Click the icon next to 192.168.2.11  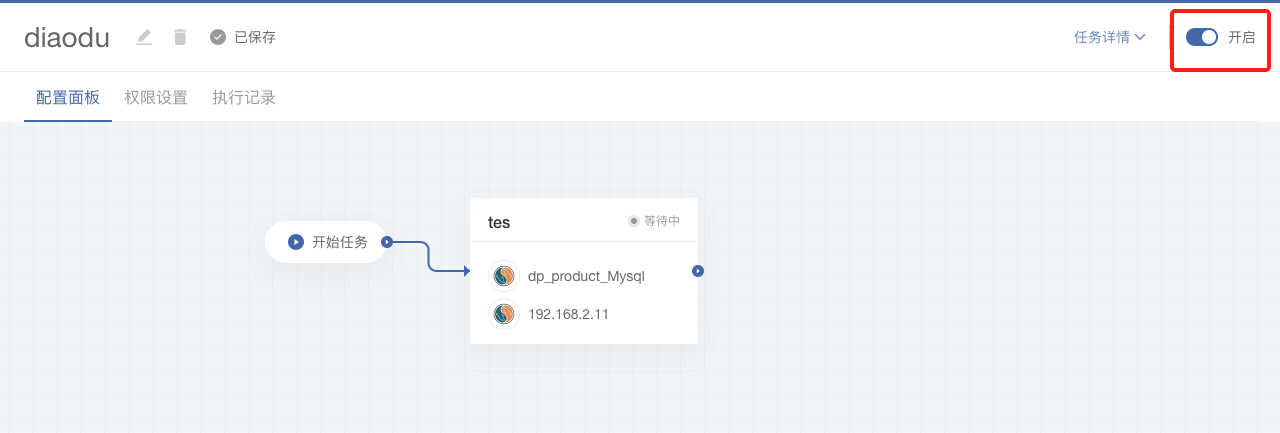[x=504, y=314]
